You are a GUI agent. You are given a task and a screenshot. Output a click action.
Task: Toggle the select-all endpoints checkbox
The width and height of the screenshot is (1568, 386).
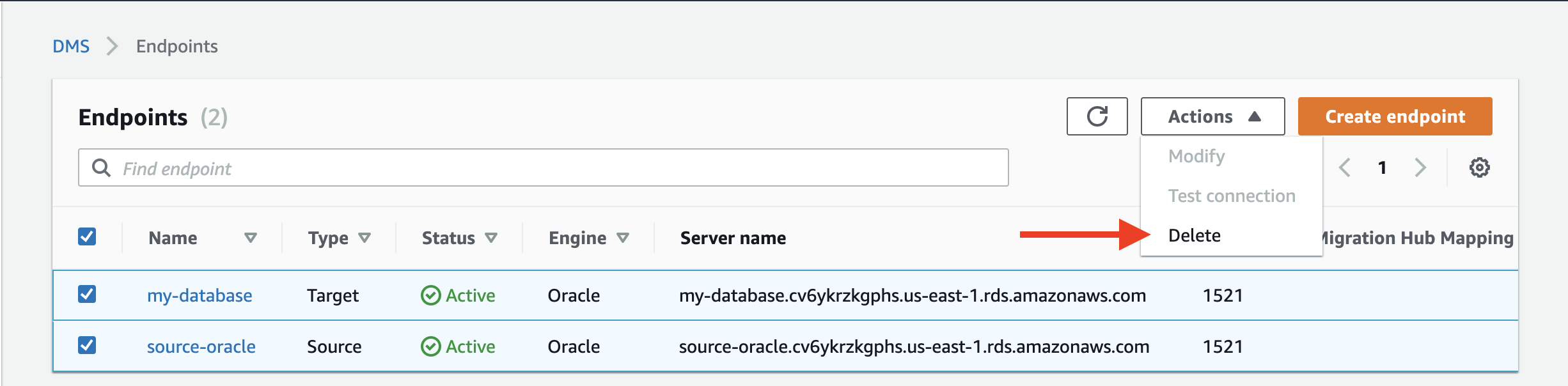pyautogui.click(x=87, y=236)
